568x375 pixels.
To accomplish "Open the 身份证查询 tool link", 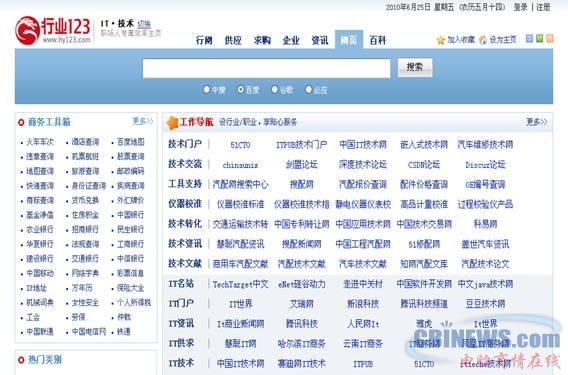I will click(88, 186).
